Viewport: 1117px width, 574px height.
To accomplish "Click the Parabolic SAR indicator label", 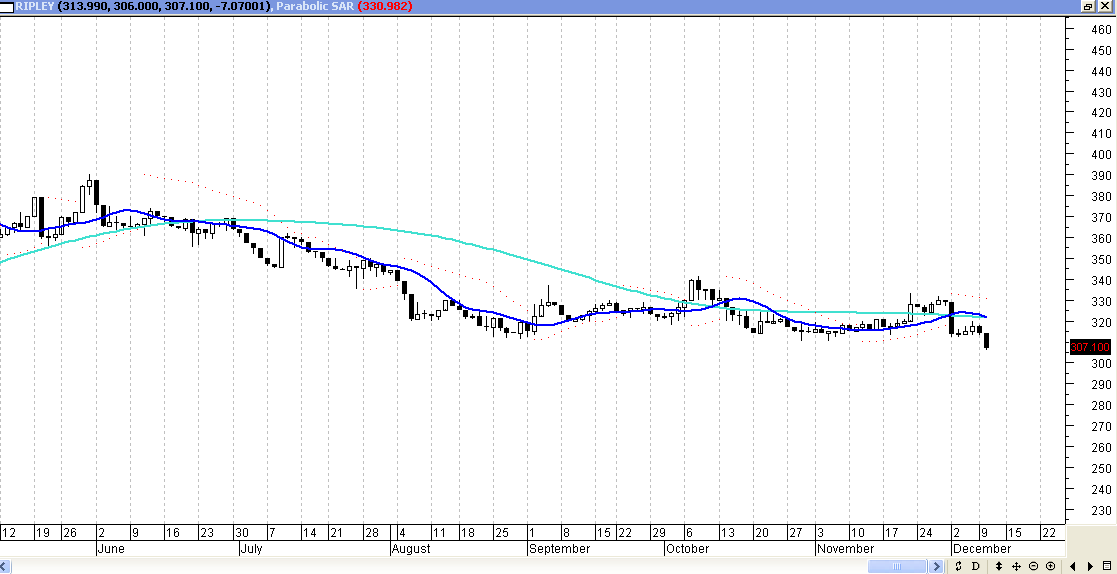I will [x=314, y=6].
